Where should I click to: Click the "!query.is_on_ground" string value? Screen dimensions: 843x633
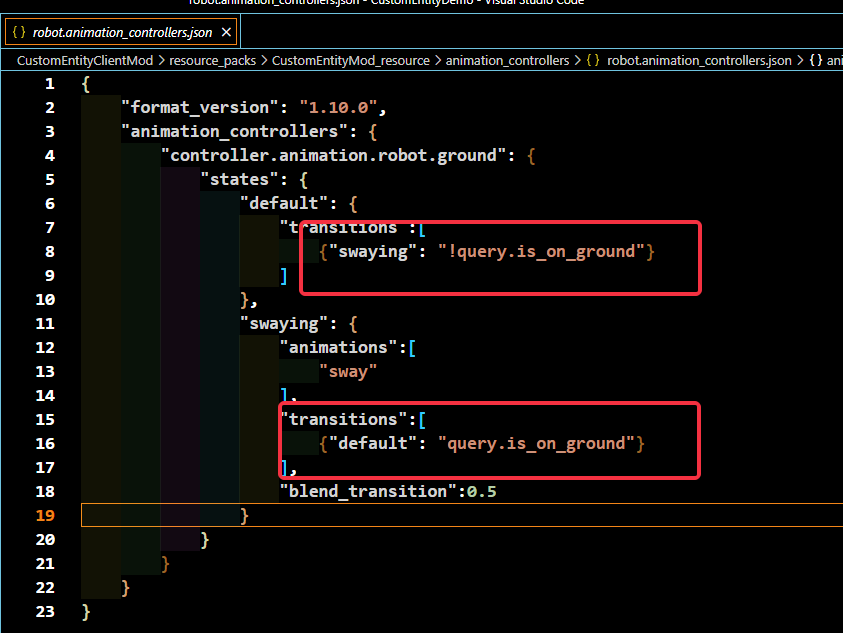(541, 252)
